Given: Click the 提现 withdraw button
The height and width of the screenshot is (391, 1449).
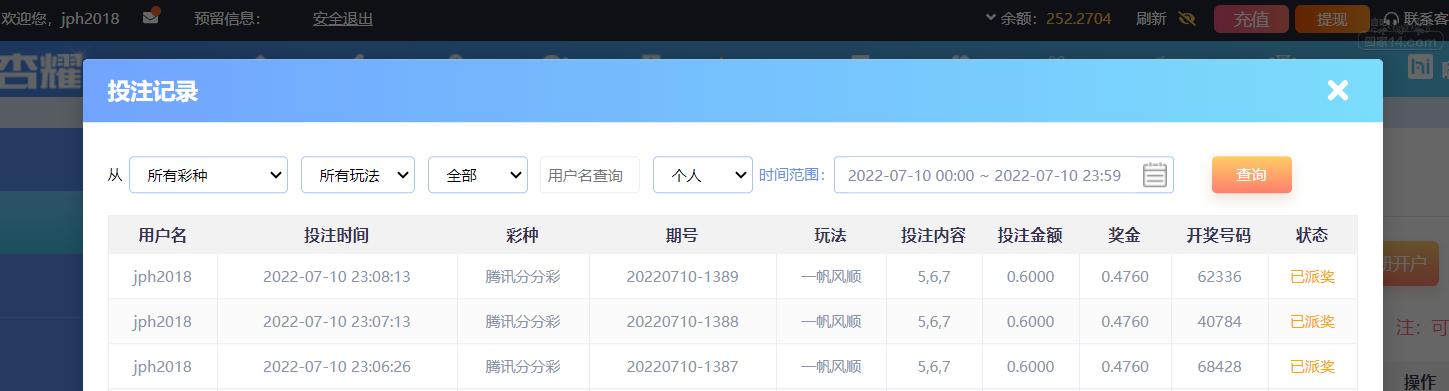Looking at the screenshot, I should 1332,19.
